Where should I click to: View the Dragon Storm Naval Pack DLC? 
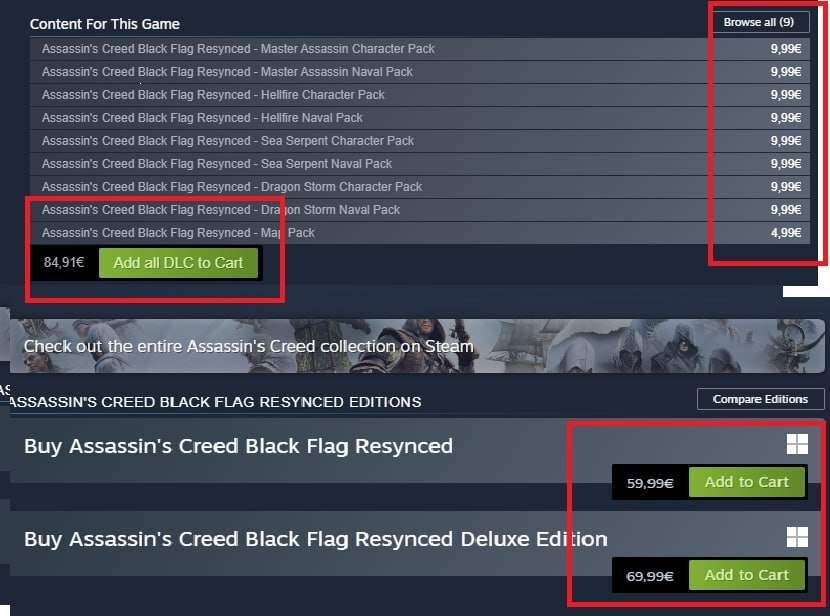point(420,210)
